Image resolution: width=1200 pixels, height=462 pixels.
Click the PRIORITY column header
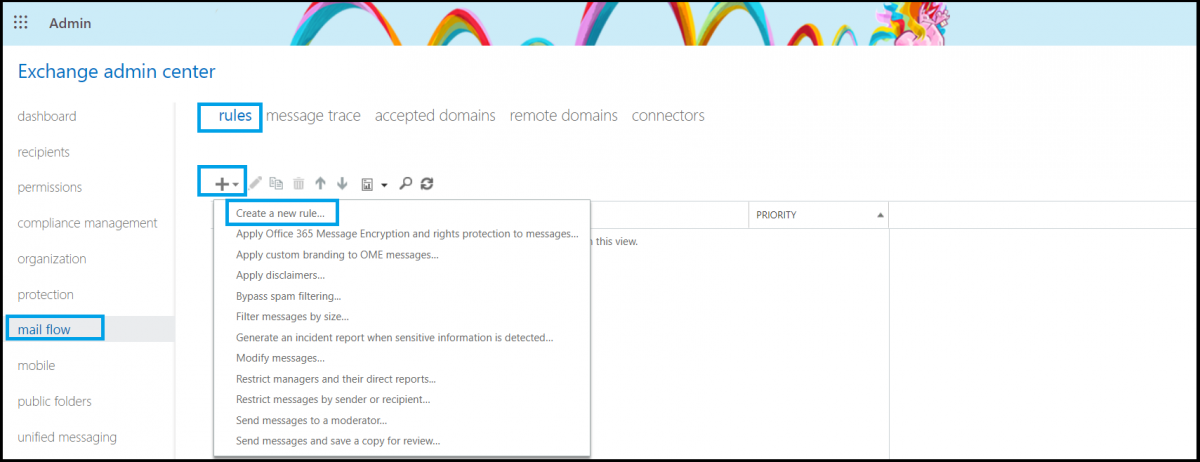[819, 215]
